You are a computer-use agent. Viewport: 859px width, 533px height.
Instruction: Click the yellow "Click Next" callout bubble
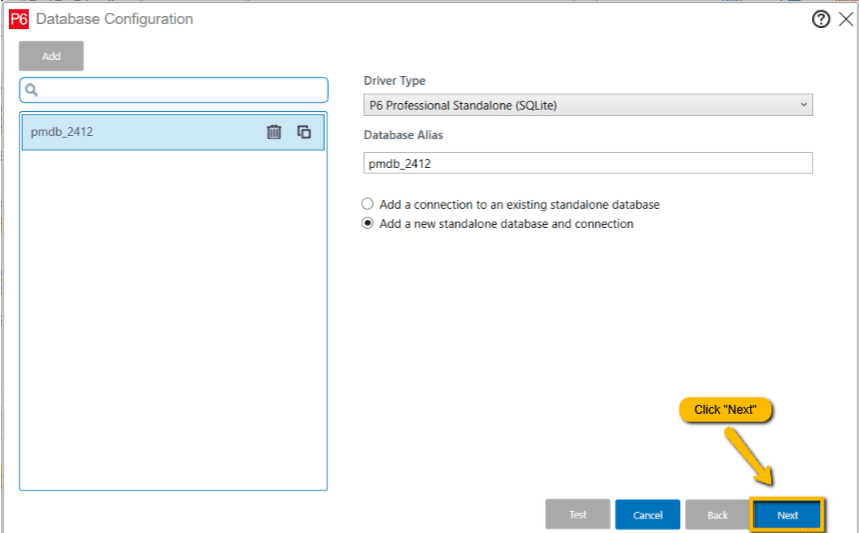(726, 409)
